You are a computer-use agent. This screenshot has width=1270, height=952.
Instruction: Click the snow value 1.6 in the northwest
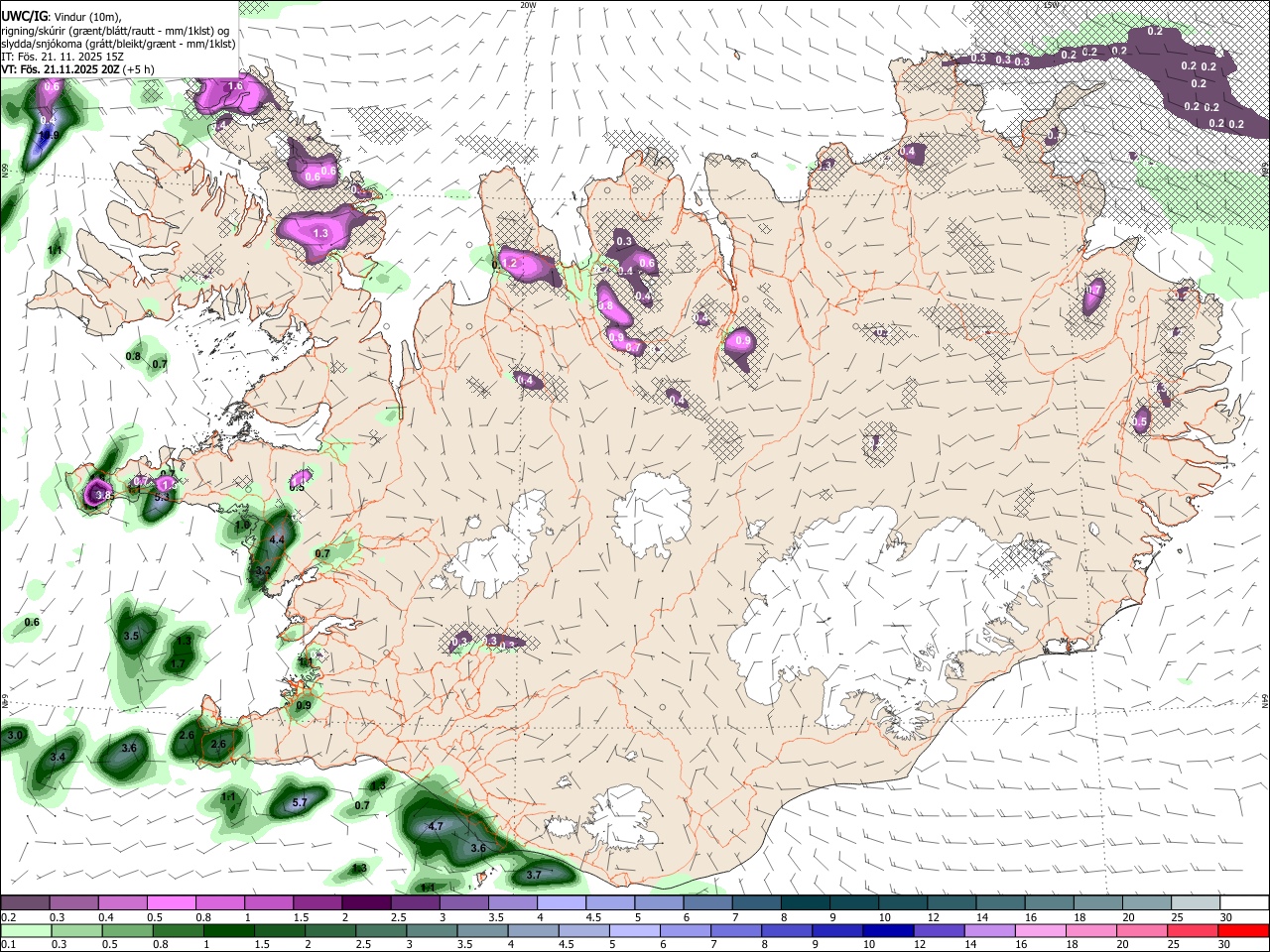click(x=235, y=86)
